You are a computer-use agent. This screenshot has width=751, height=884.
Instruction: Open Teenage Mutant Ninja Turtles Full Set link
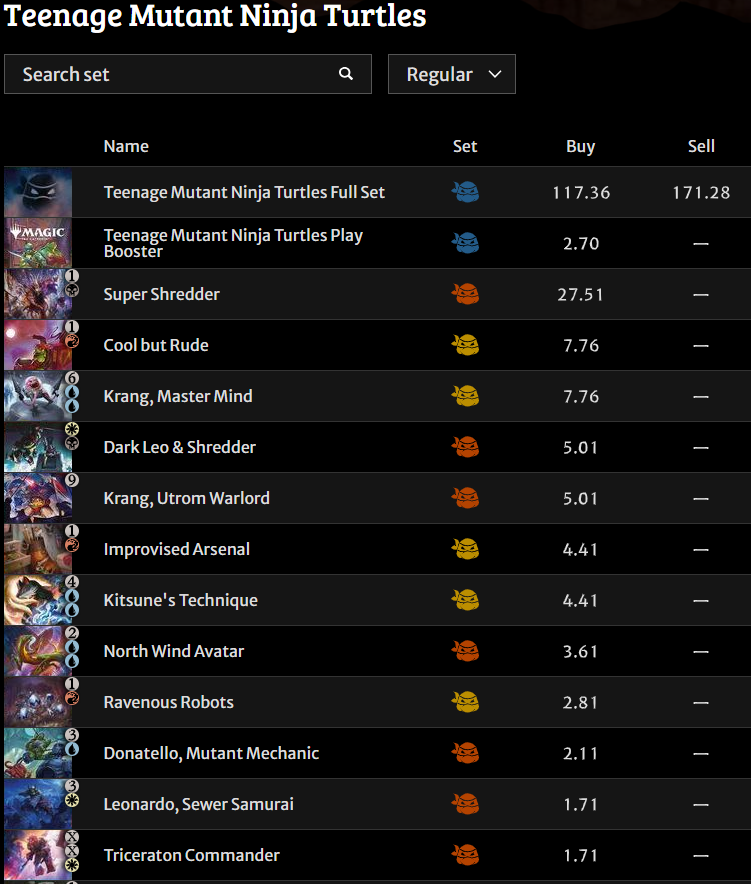pos(244,192)
